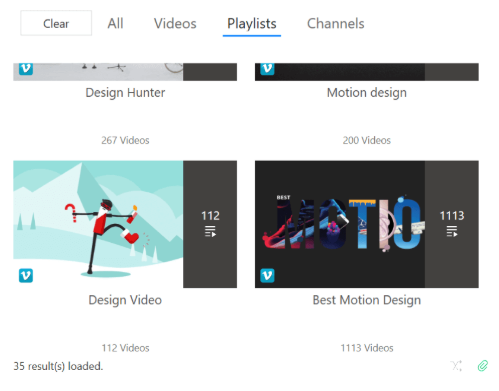Click playlist icon under the 112 count
Image resolution: width=499 pixels, height=391 pixels.
(210, 231)
